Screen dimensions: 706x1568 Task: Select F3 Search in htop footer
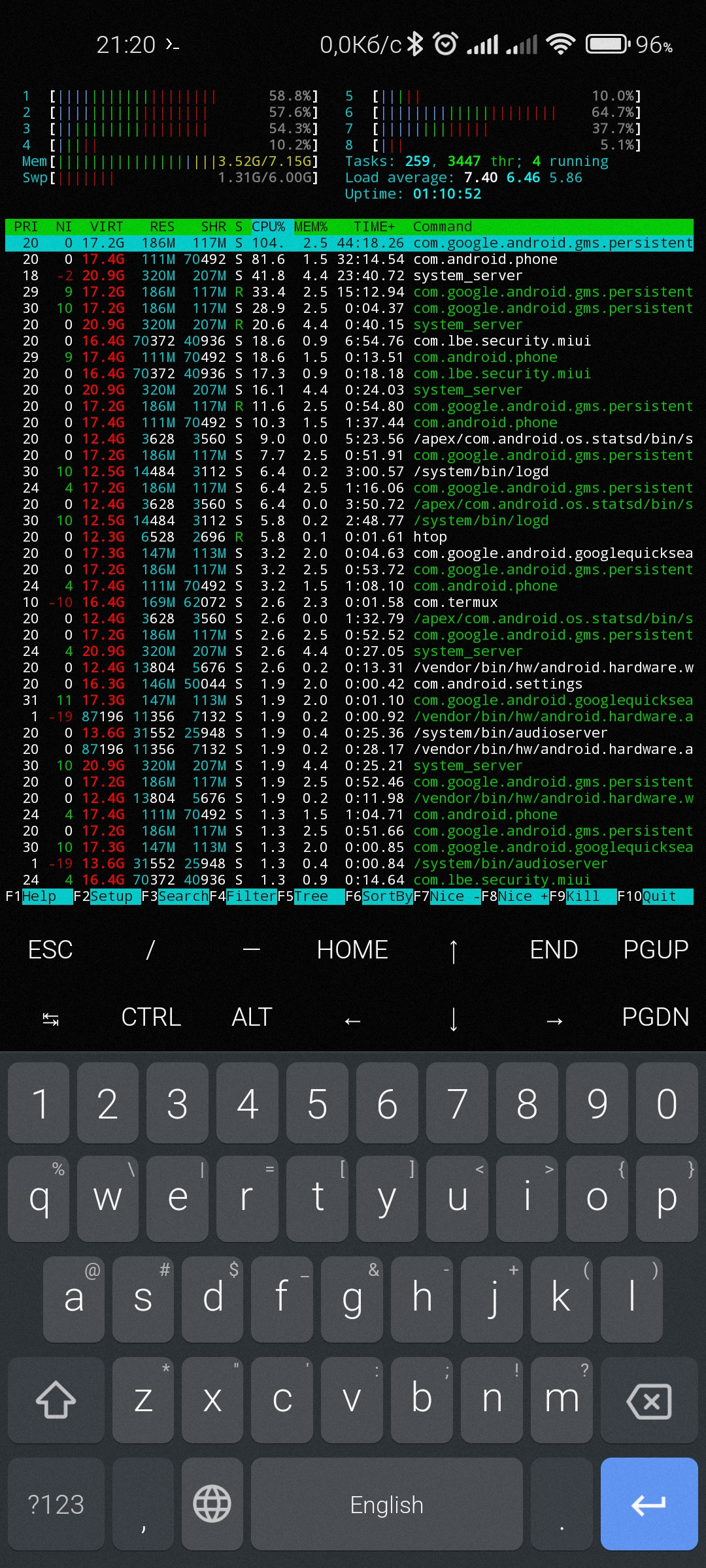(x=175, y=896)
